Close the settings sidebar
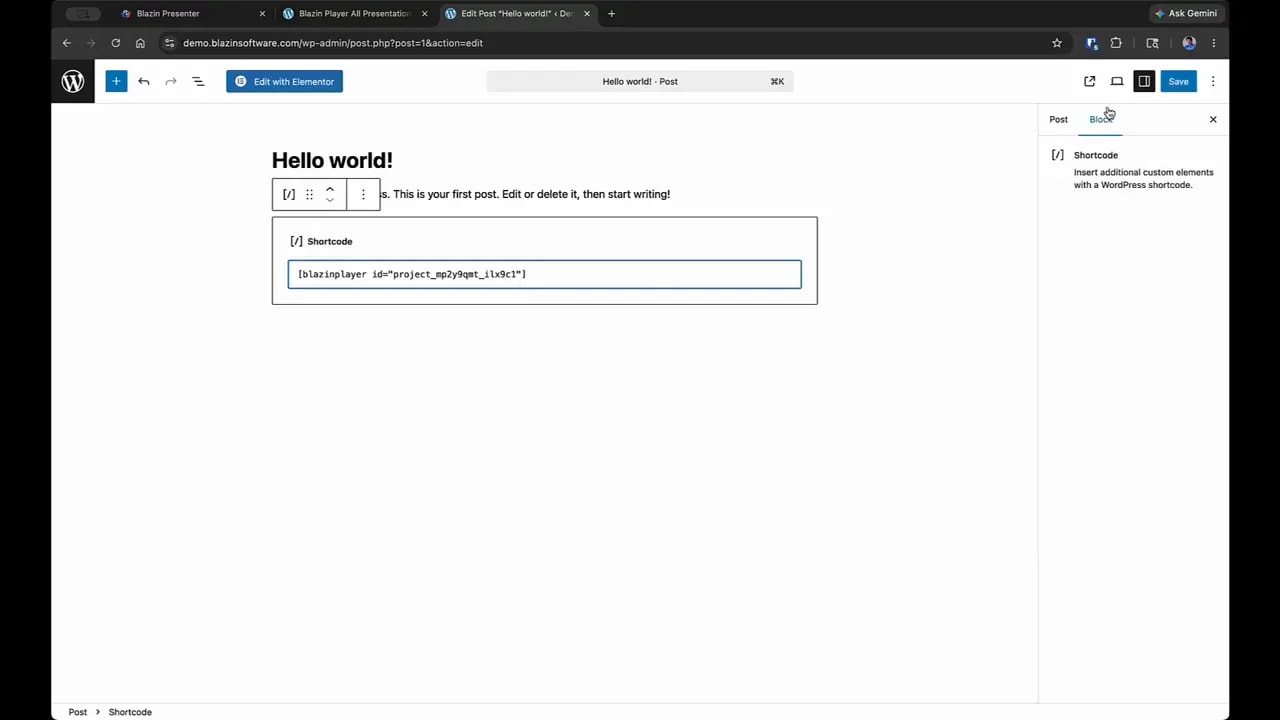Screen dimensions: 1280x720 coord(1213,119)
